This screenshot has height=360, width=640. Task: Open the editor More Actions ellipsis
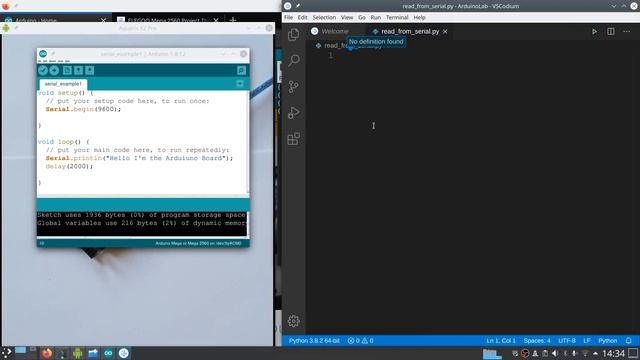click(627, 31)
